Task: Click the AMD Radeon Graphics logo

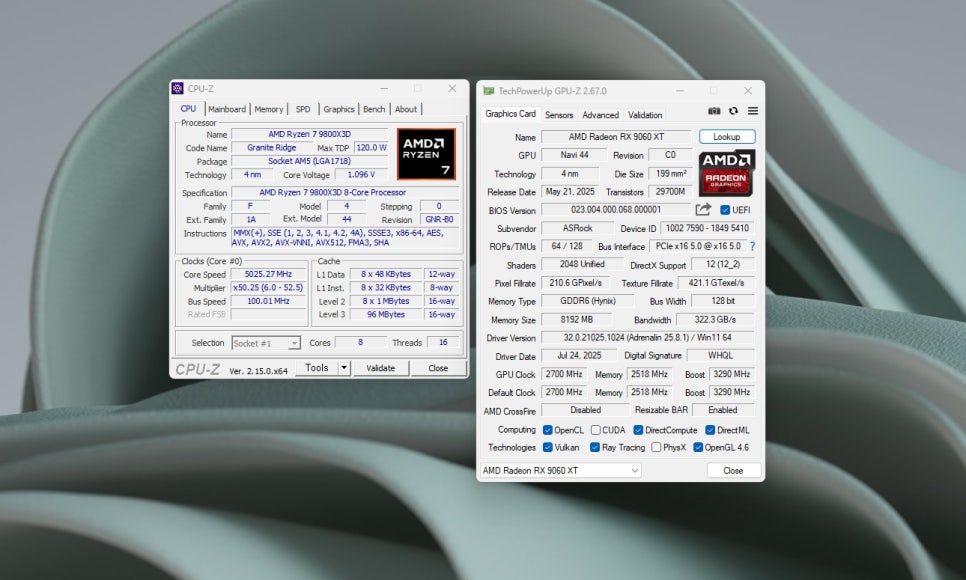Action: (x=727, y=173)
